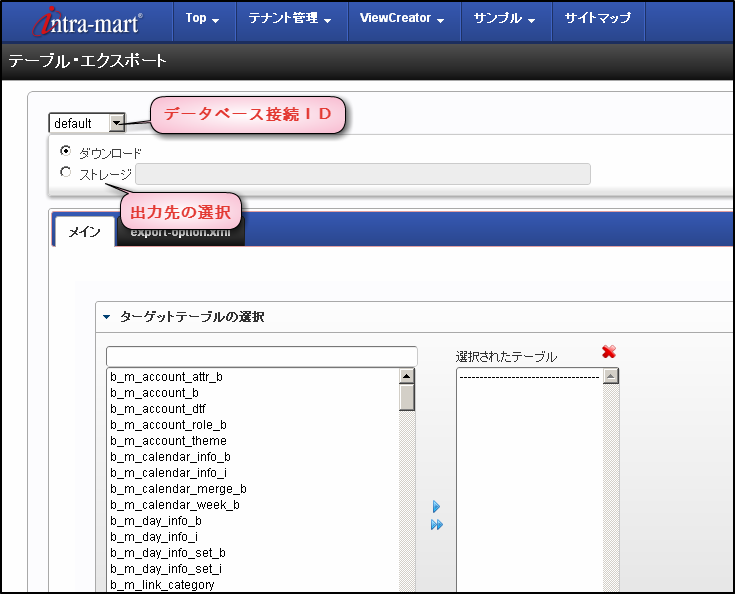
Task: Select b_m_day_info_i in the list
Action: click(x=253, y=537)
